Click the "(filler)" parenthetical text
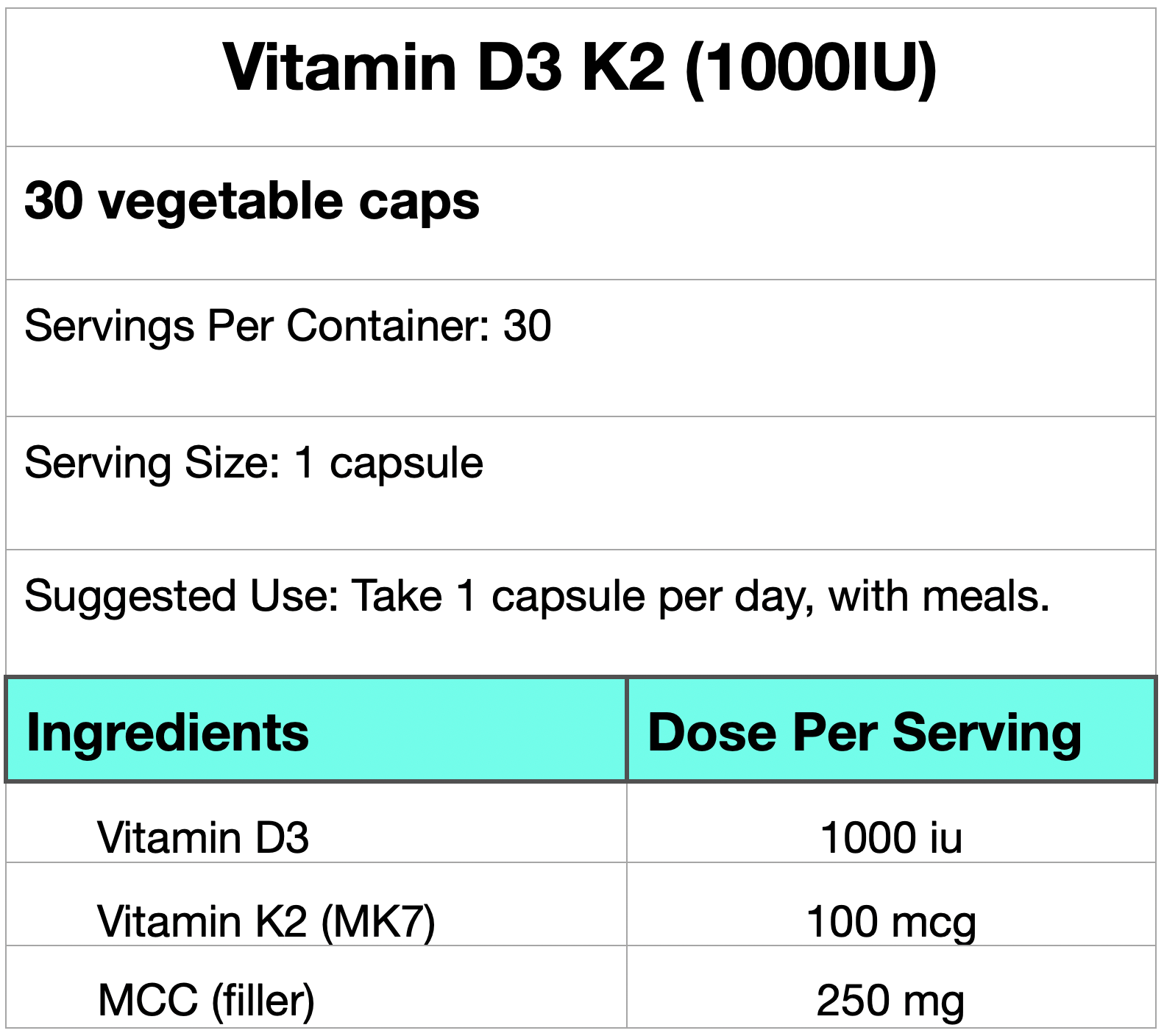 pyautogui.click(x=263, y=1000)
